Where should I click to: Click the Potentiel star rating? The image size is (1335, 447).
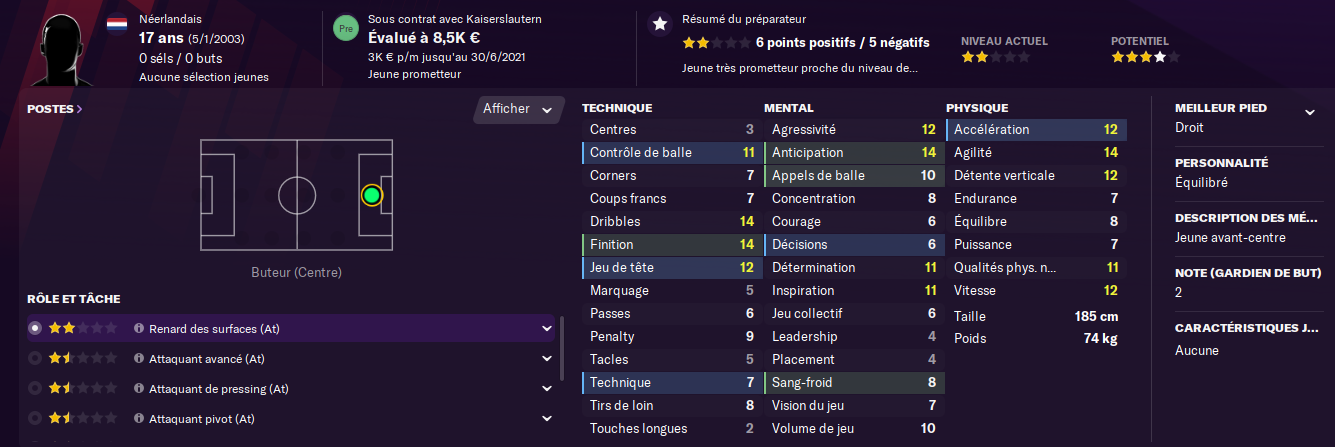click(x=1138, y=58)
